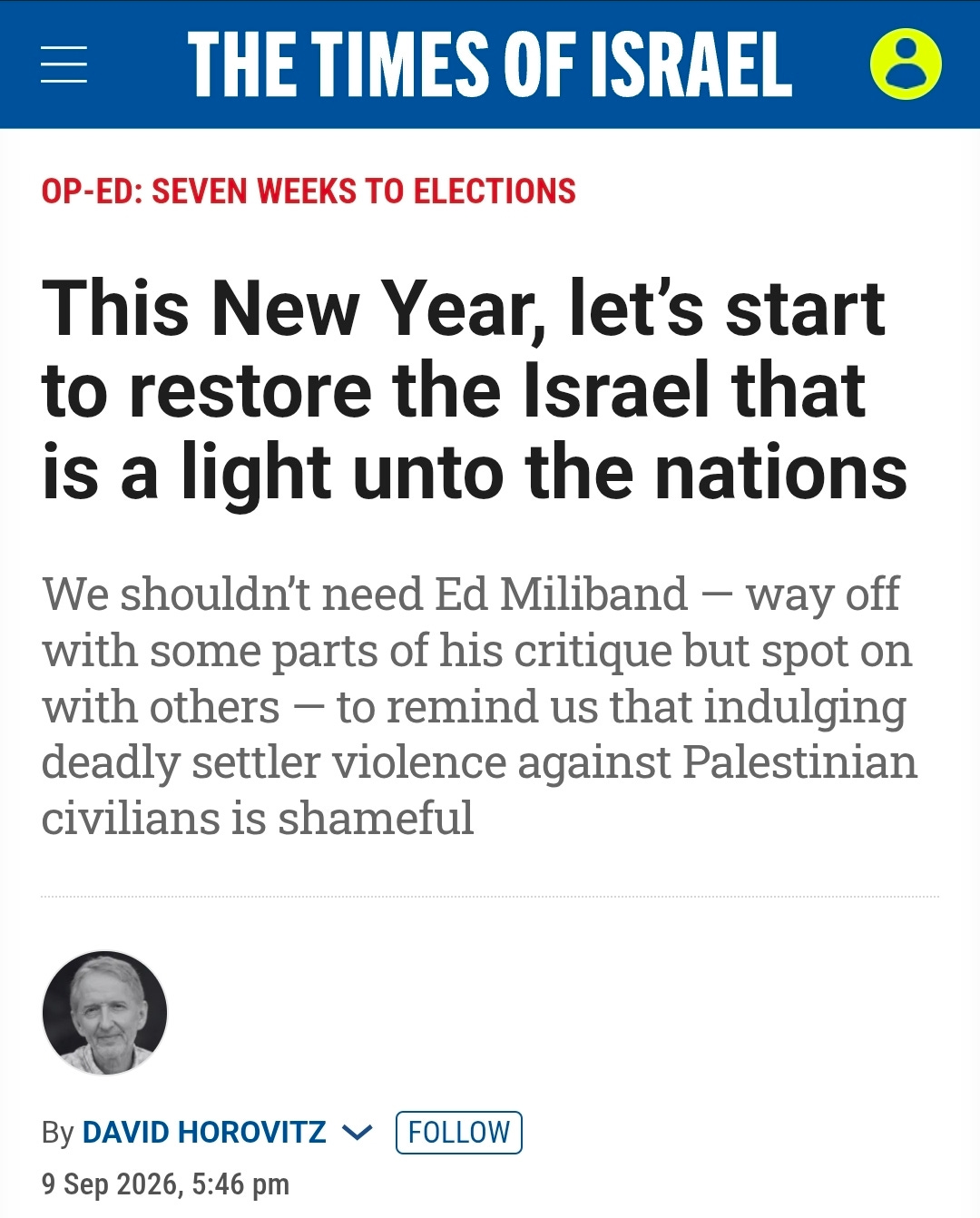The image size is (980, 1218).
Task: Click the name 'Ed Miliband' in the subheading
Action: (561, 594)
